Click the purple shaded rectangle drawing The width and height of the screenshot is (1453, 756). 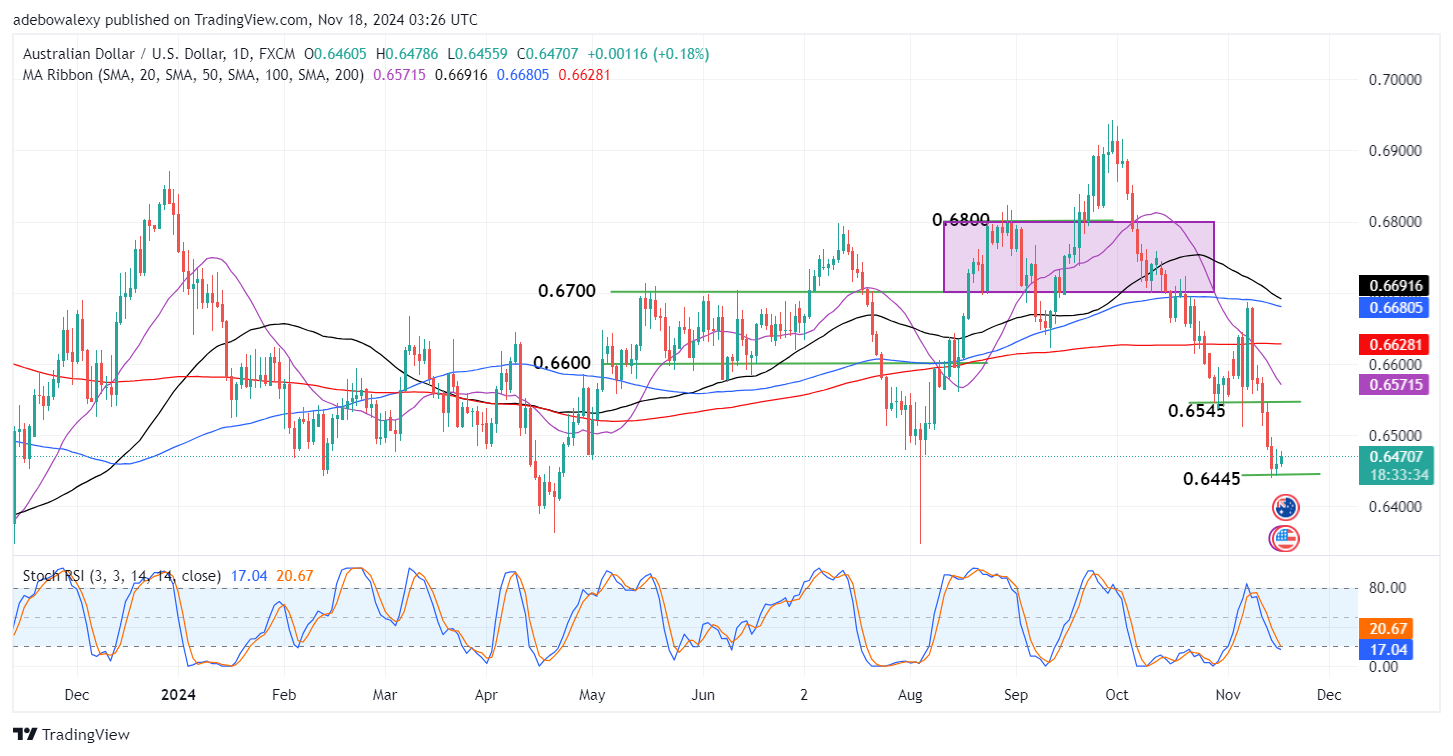(1079, 257)
